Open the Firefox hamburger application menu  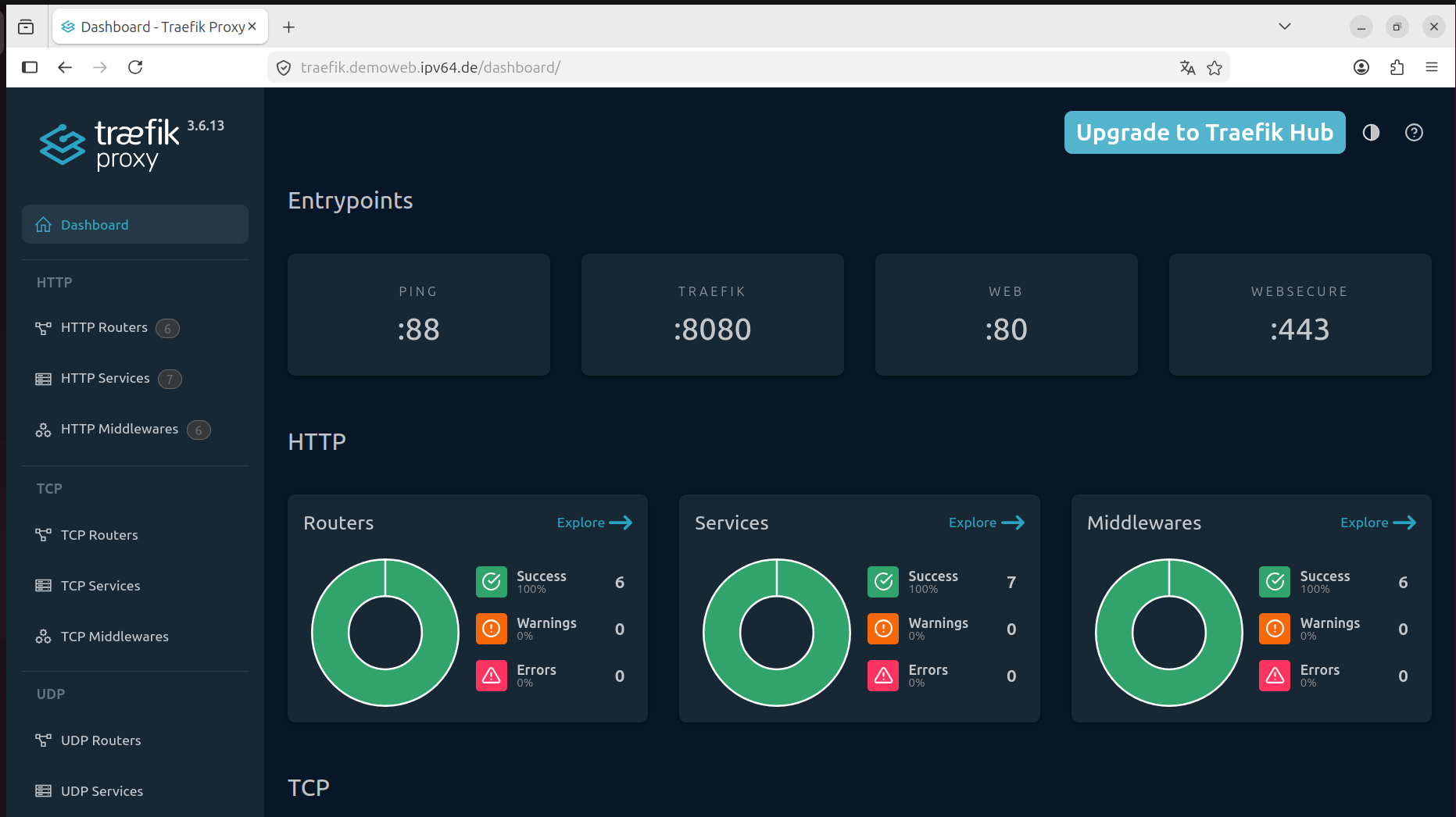pos(1432,67)
